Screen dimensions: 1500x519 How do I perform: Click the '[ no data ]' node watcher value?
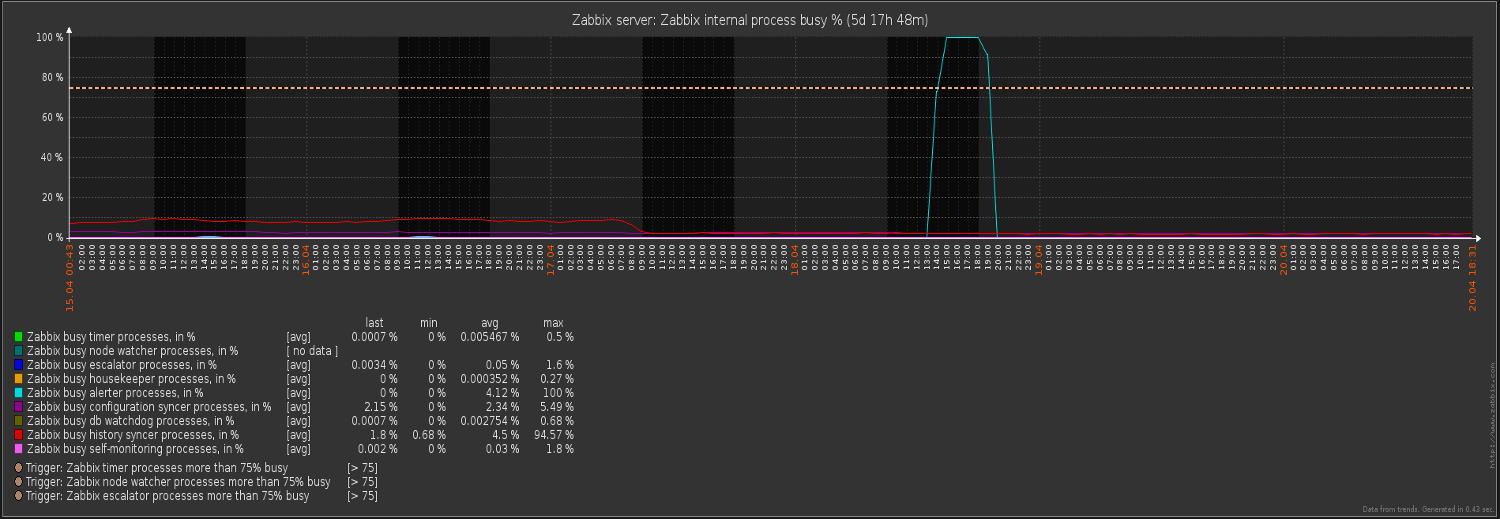click(312, 351)
